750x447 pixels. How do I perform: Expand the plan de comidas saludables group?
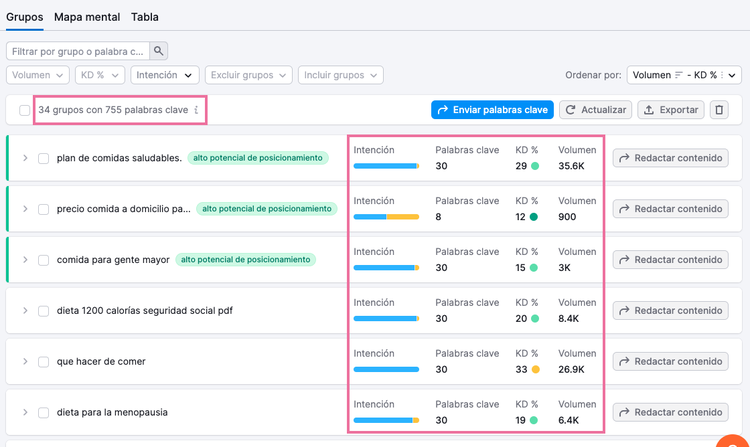pos(25,158)
